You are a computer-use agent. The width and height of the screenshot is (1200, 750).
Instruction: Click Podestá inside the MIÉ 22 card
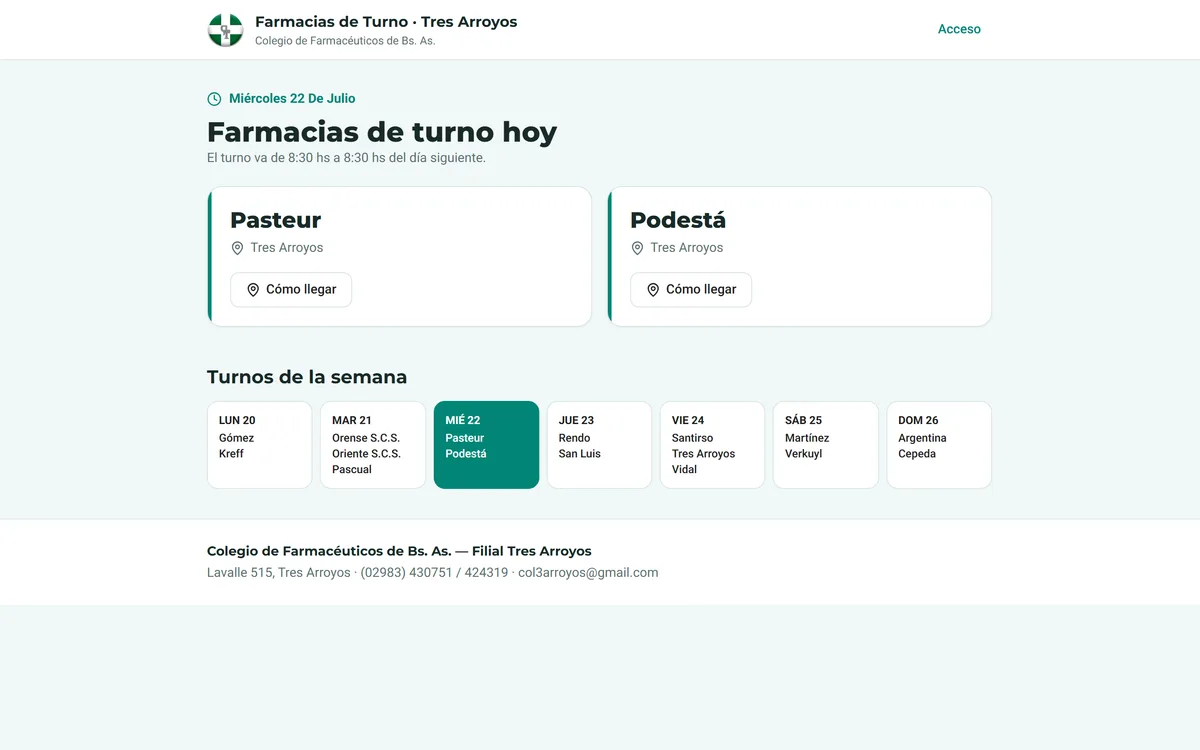tap(466, 454)
